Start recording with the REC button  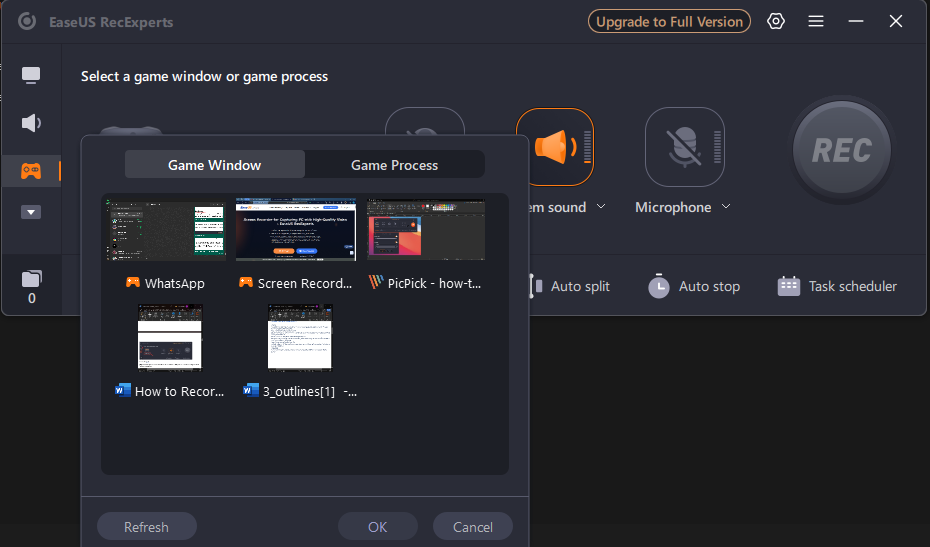pyautogui.click(x=841, y=150)
